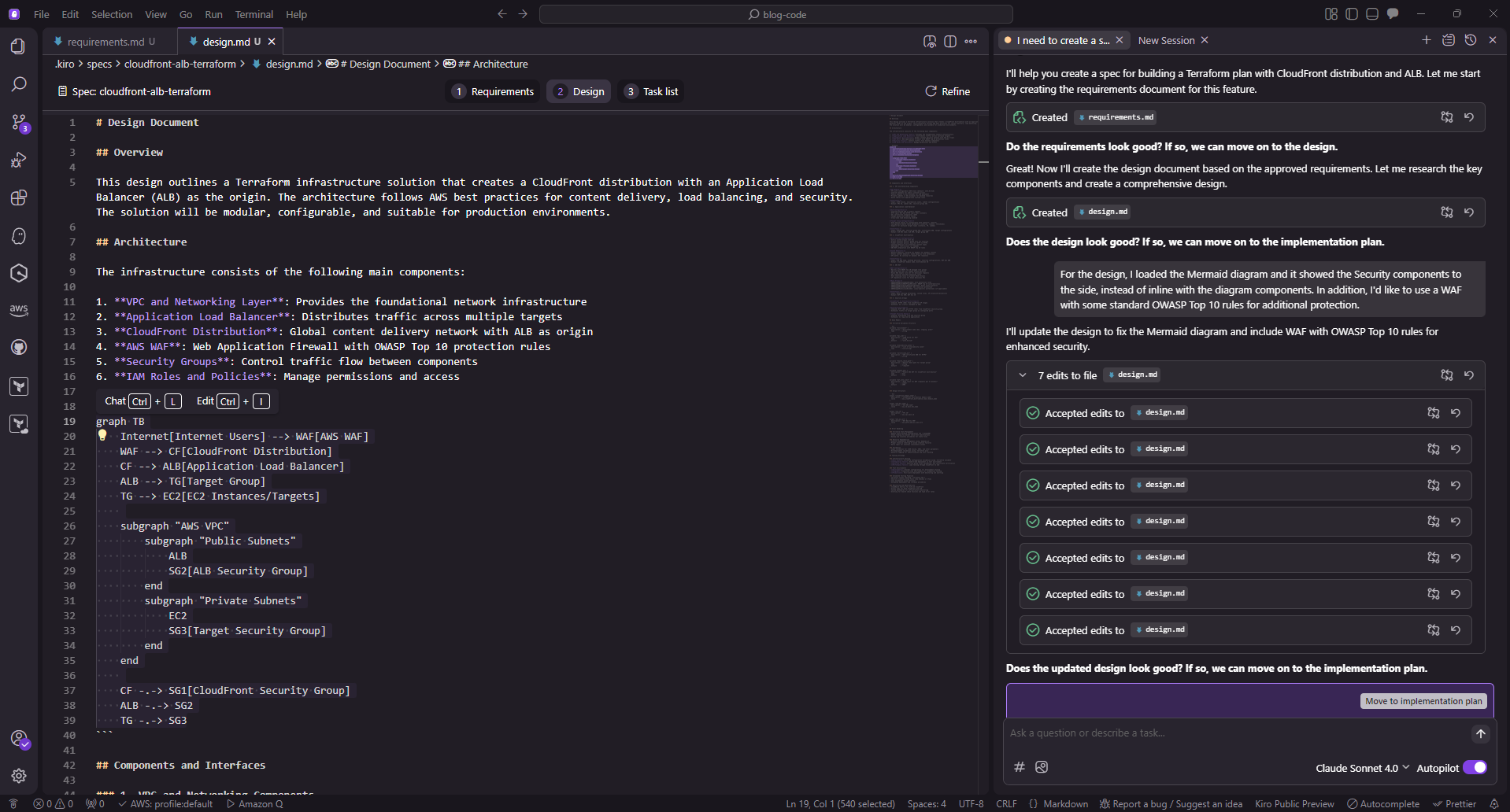
Task: Open the Accounts menu icon
Action: coord(19,739)
